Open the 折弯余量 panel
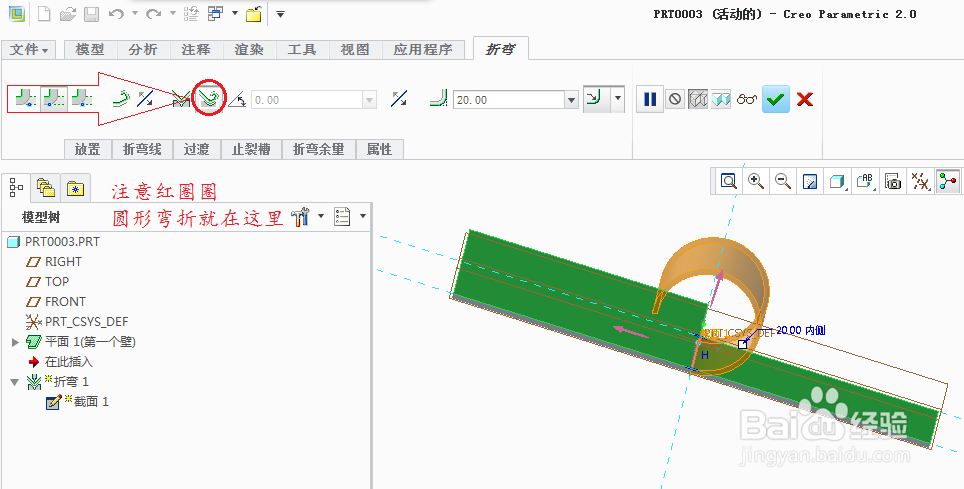The height and width of the screenshot is (489, 964). [319, 149]
